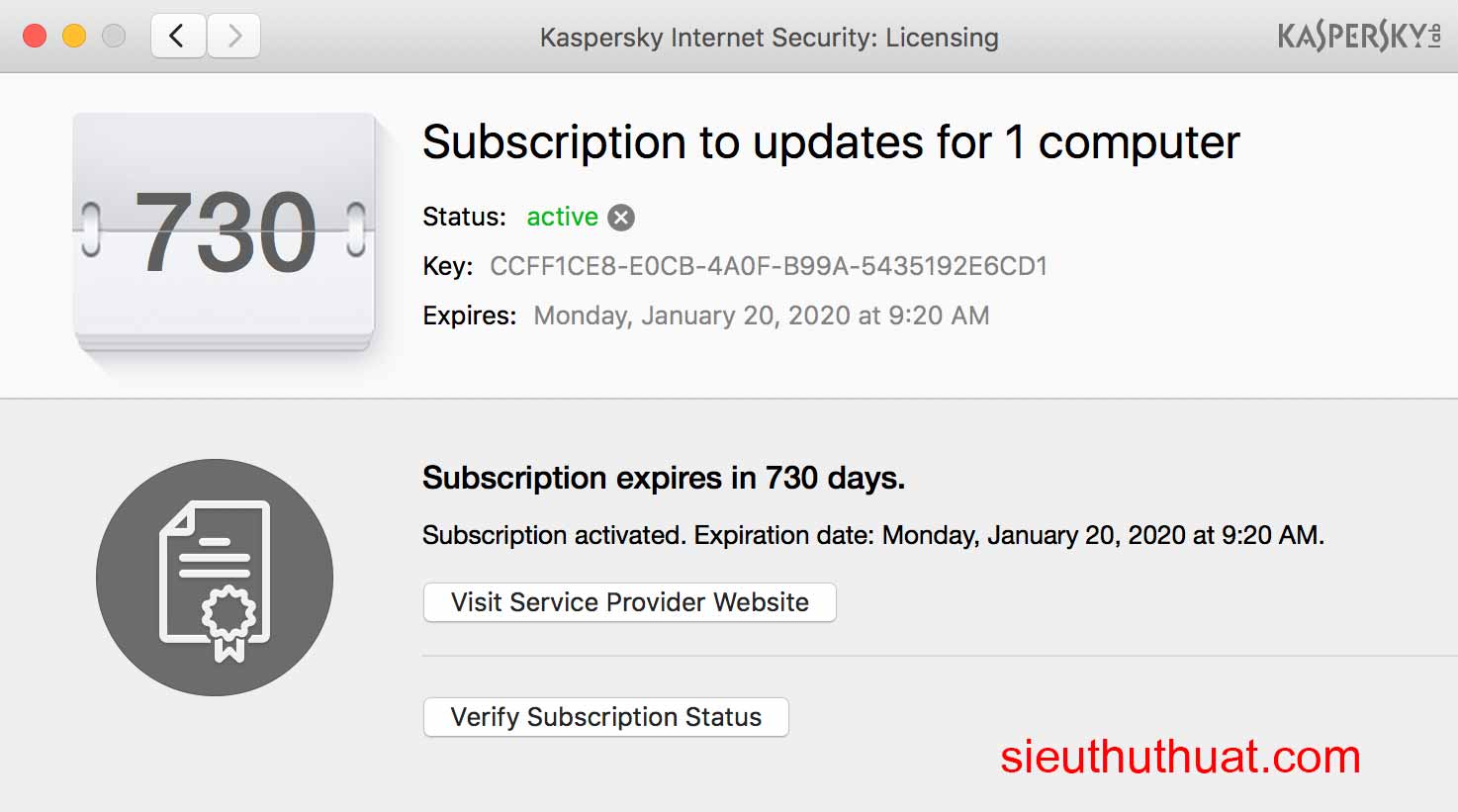Click the Subscription activated expiration date line
Image resolution: width=1458 pixels, height=812 pixels.
point(872,535)
